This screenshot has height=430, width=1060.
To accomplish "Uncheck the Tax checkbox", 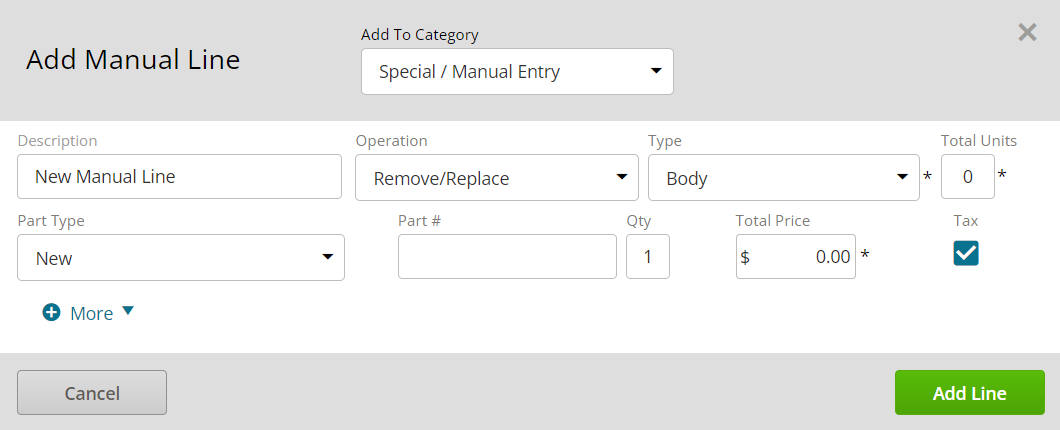I will pyautogui.click(x=965, y=254).
